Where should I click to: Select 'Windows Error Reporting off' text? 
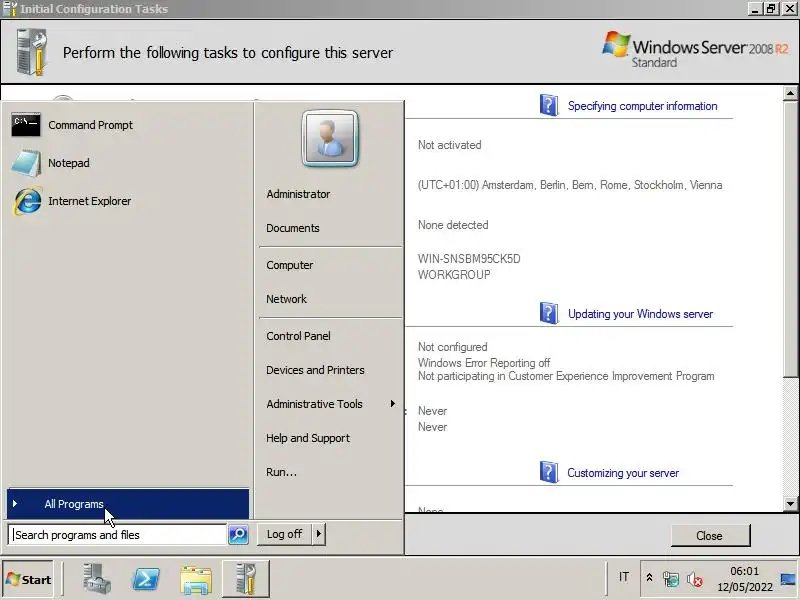(484, 363)
